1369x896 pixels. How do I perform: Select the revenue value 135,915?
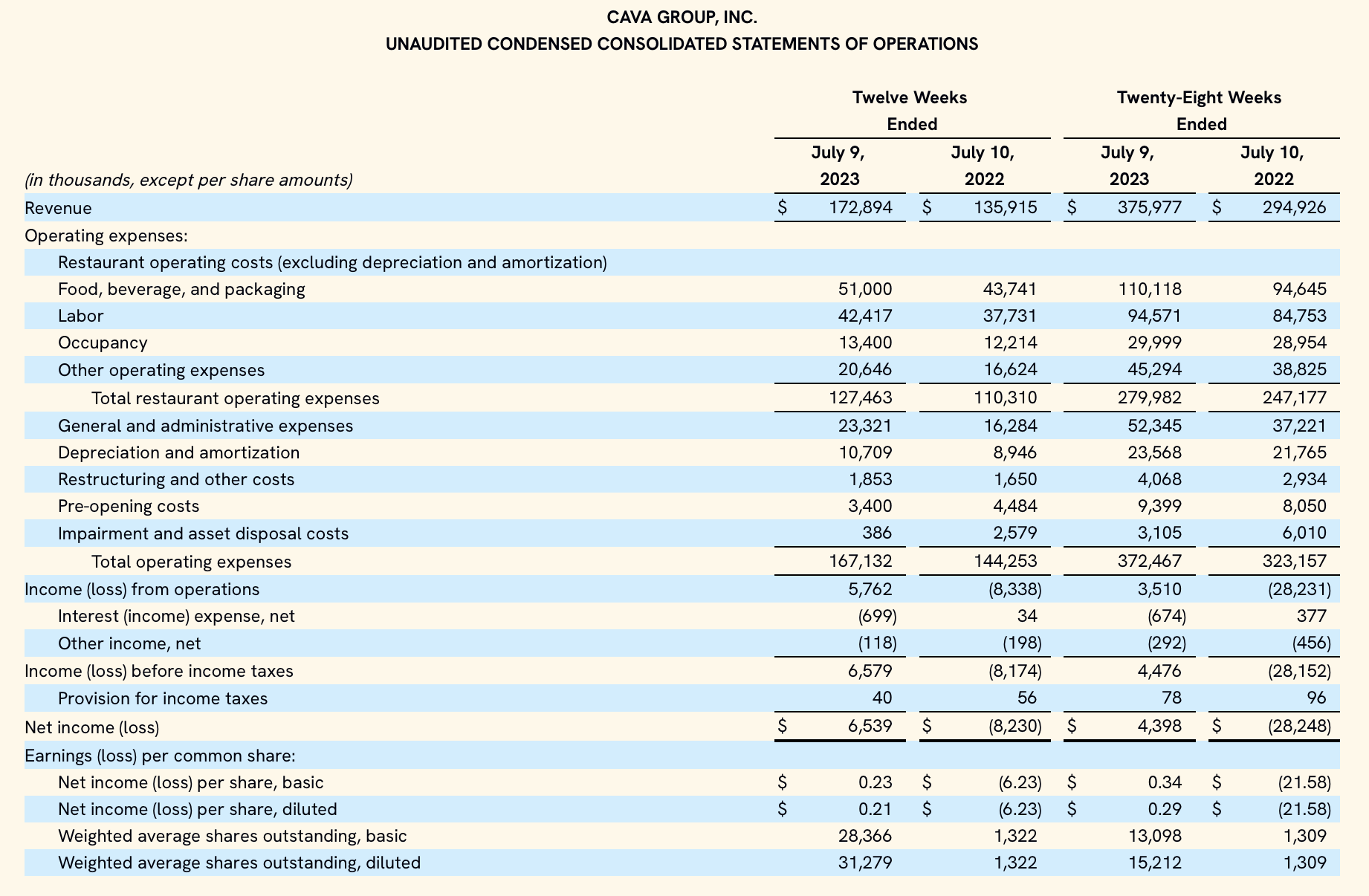click(1005, 207)
